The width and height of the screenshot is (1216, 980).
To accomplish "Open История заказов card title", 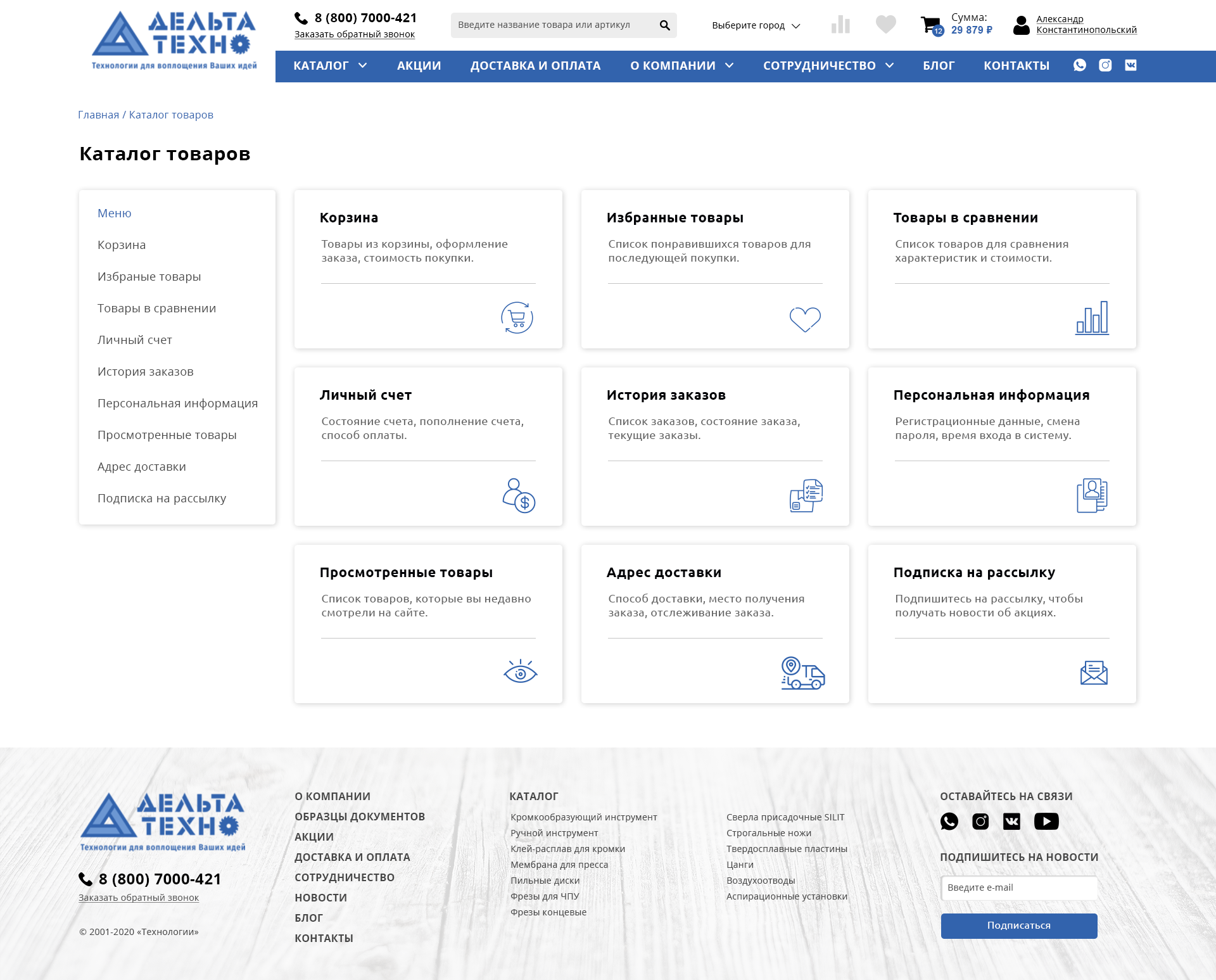I will [x=666, y=395].
